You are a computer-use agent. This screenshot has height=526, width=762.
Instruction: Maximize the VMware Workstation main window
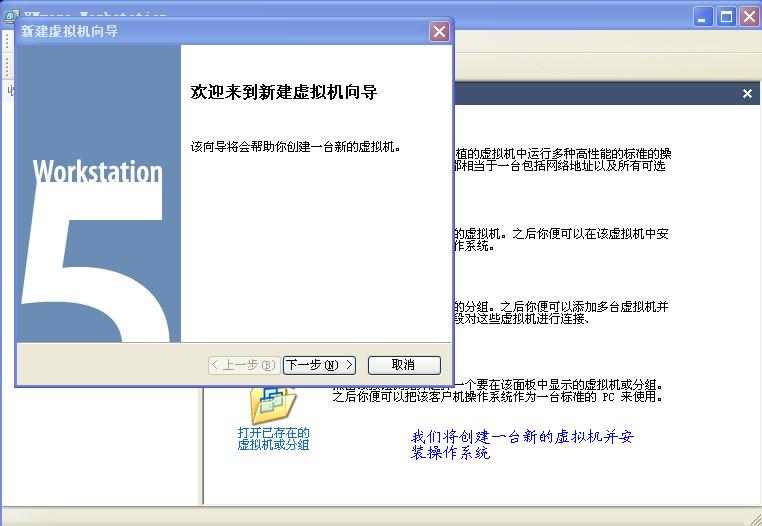pyautogui.click(x=727, y=16)
